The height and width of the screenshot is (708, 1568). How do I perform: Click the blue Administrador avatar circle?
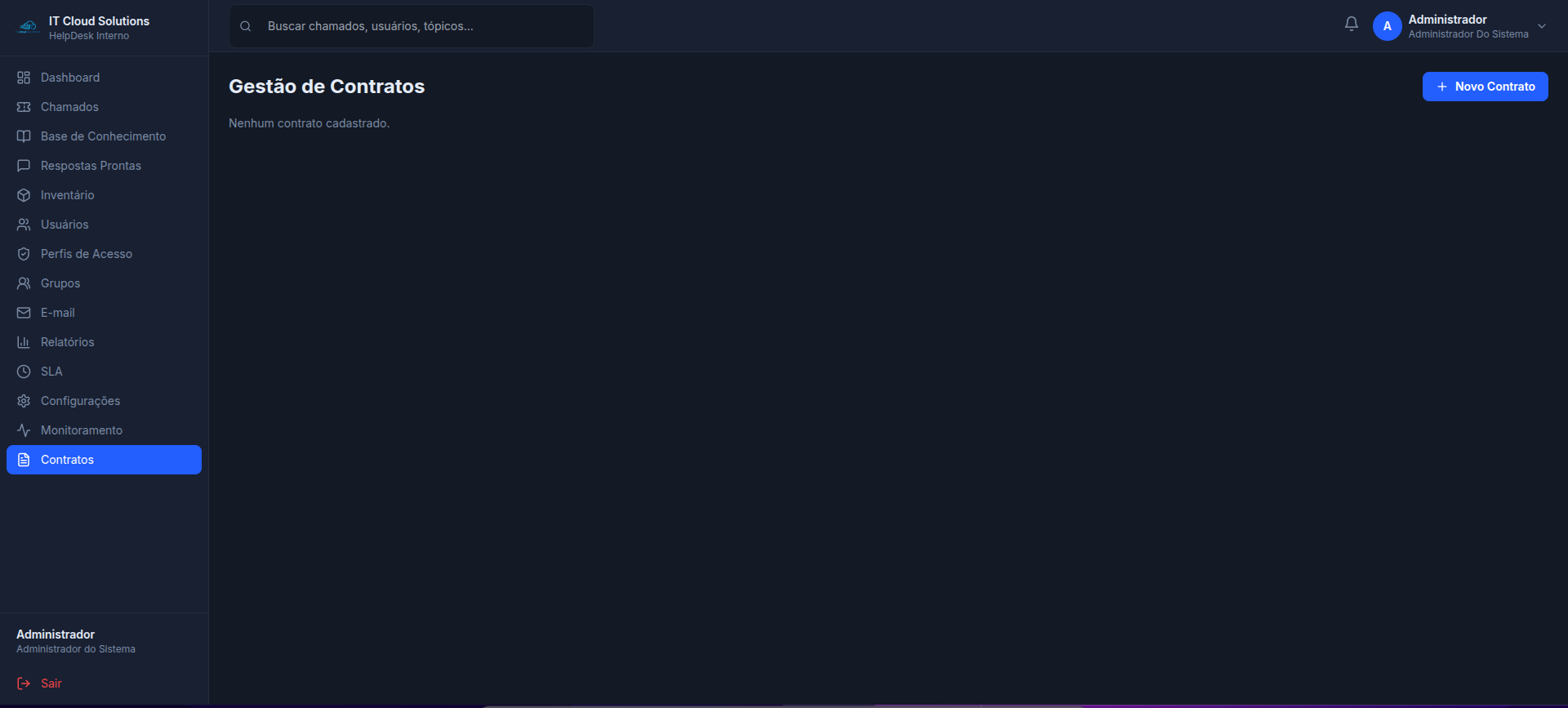[x=1387, y=26]
